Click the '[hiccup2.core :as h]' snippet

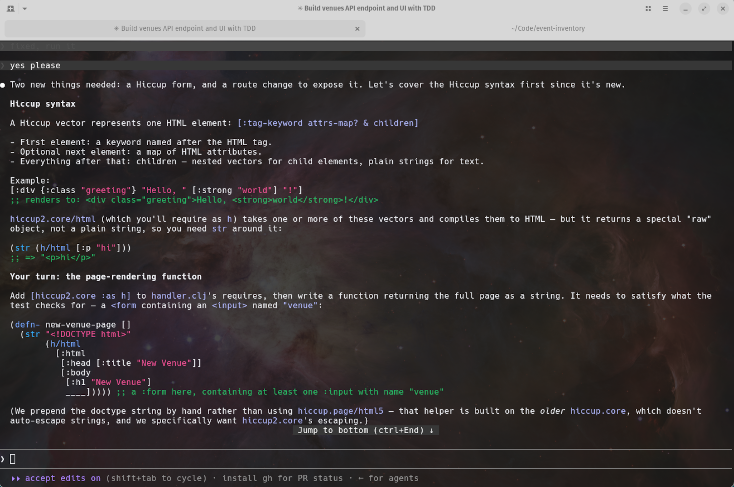point(81,296)
